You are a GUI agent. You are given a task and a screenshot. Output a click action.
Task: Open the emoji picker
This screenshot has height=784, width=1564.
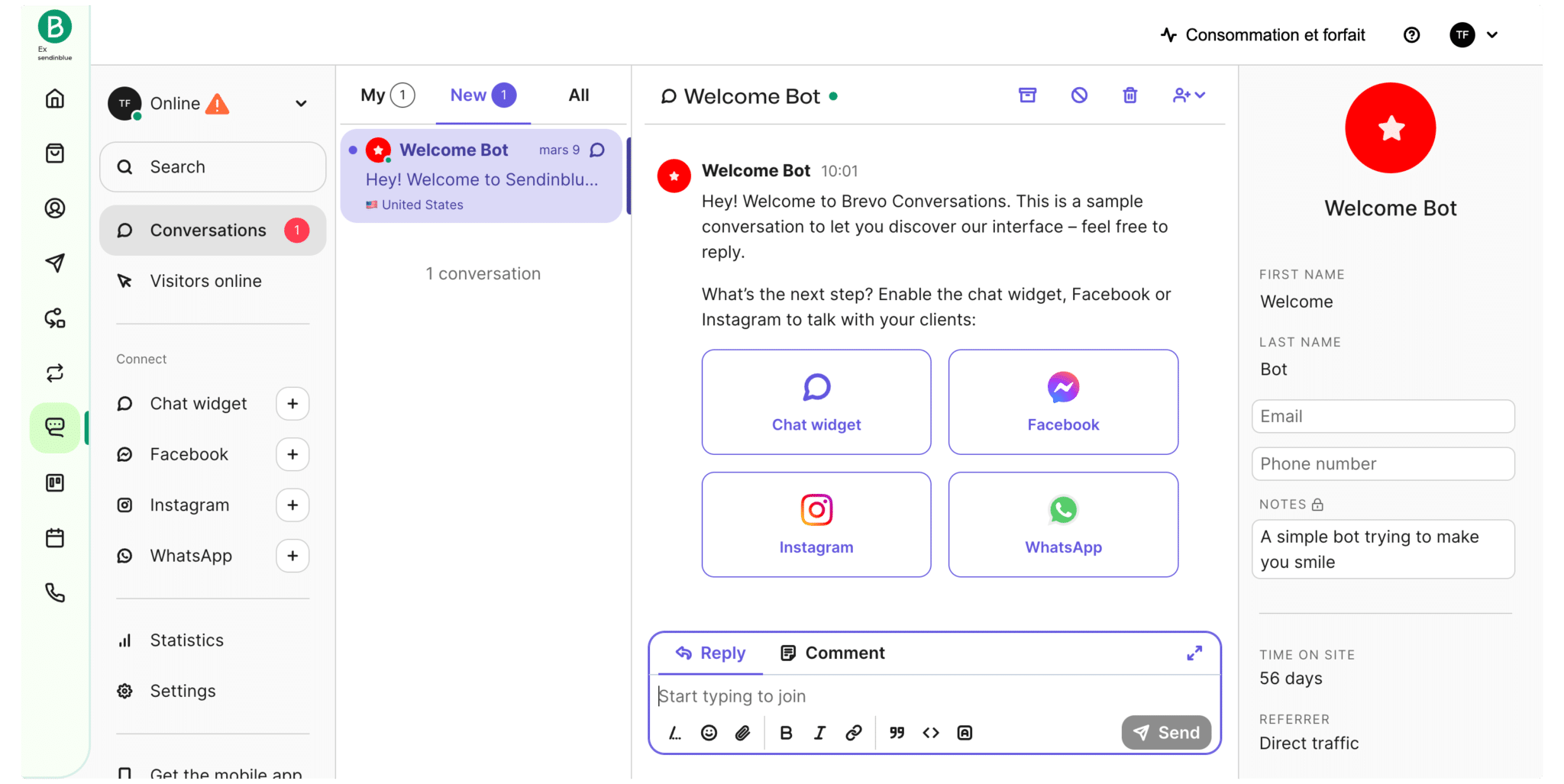[x=709, y=733]
